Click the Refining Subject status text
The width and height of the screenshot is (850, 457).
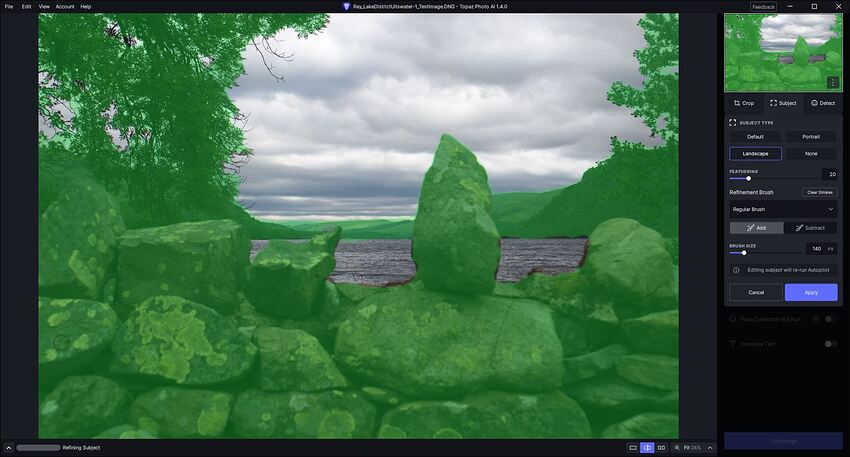coord(81,448)
